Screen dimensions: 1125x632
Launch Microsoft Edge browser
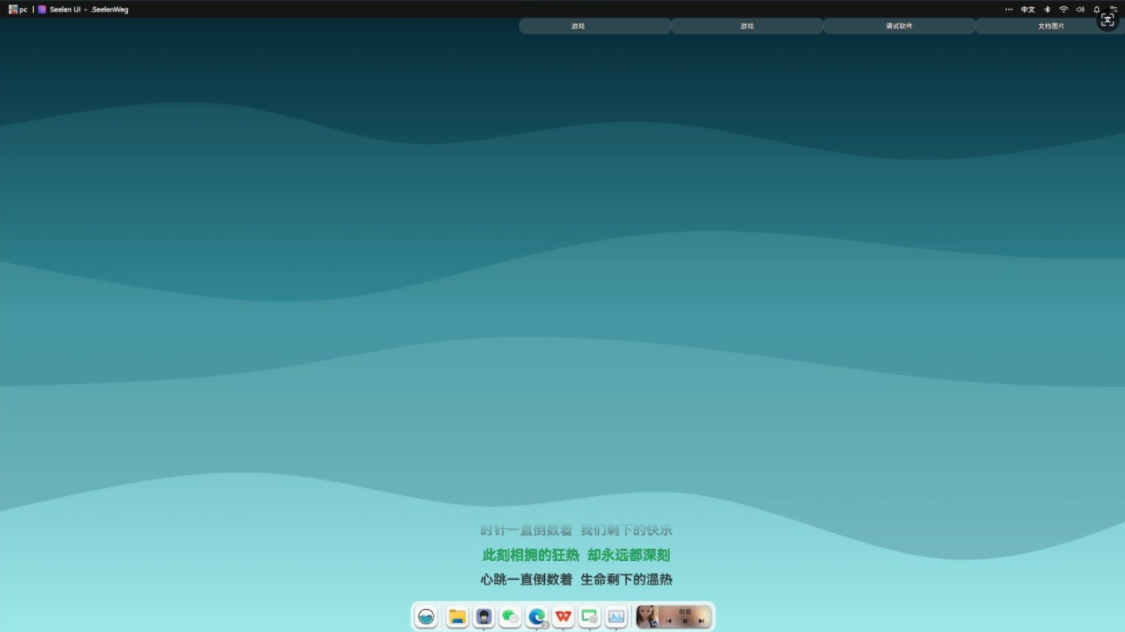(536, 617)
